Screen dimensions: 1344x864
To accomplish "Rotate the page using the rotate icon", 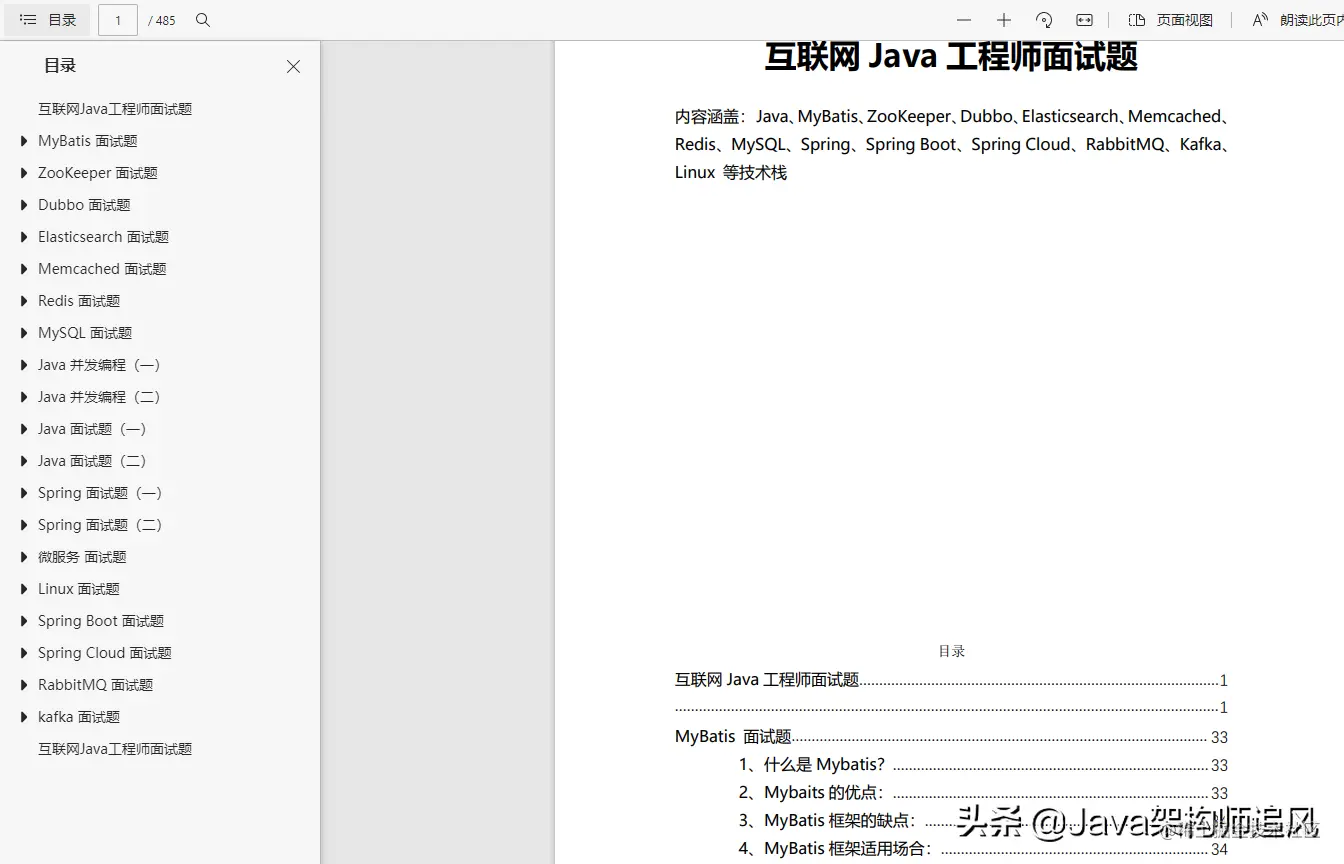I will pos(1044,20).
